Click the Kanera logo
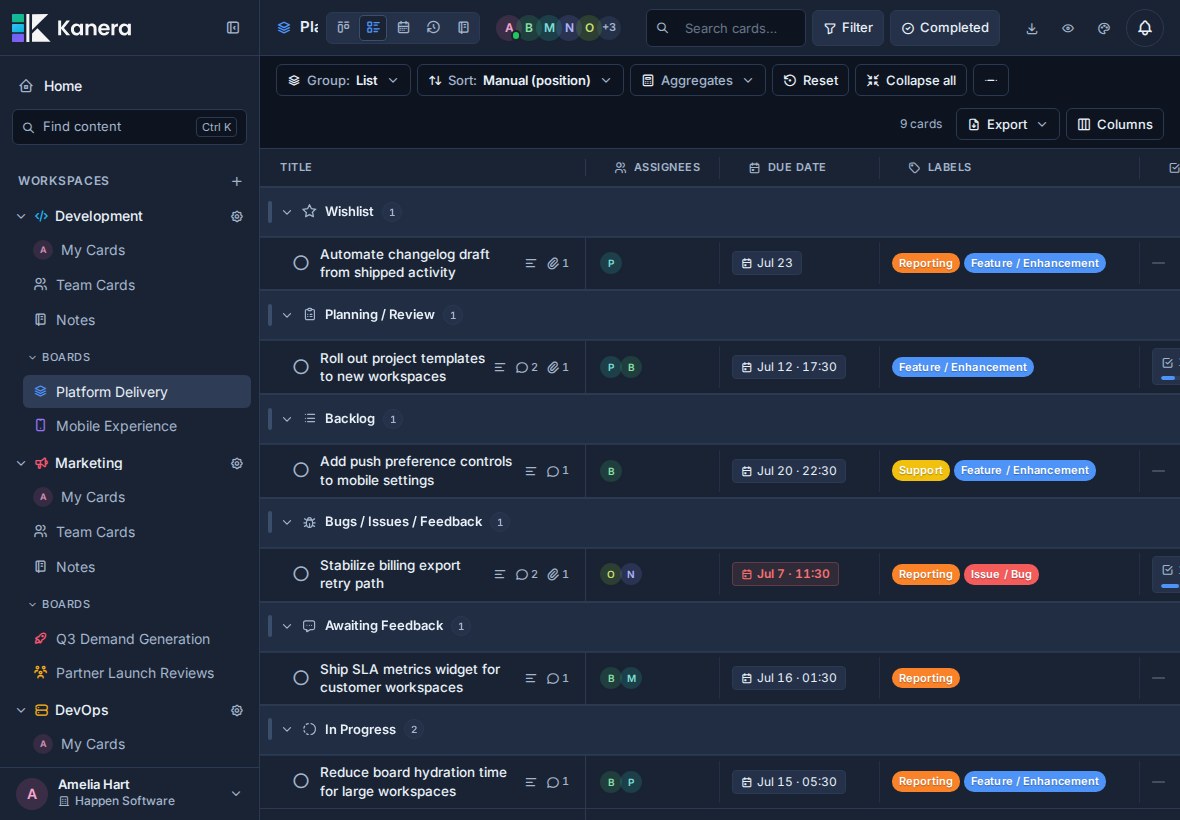The width and height of the screenshot is (1180, 820). pyautogui.click(x=72, y=28)
